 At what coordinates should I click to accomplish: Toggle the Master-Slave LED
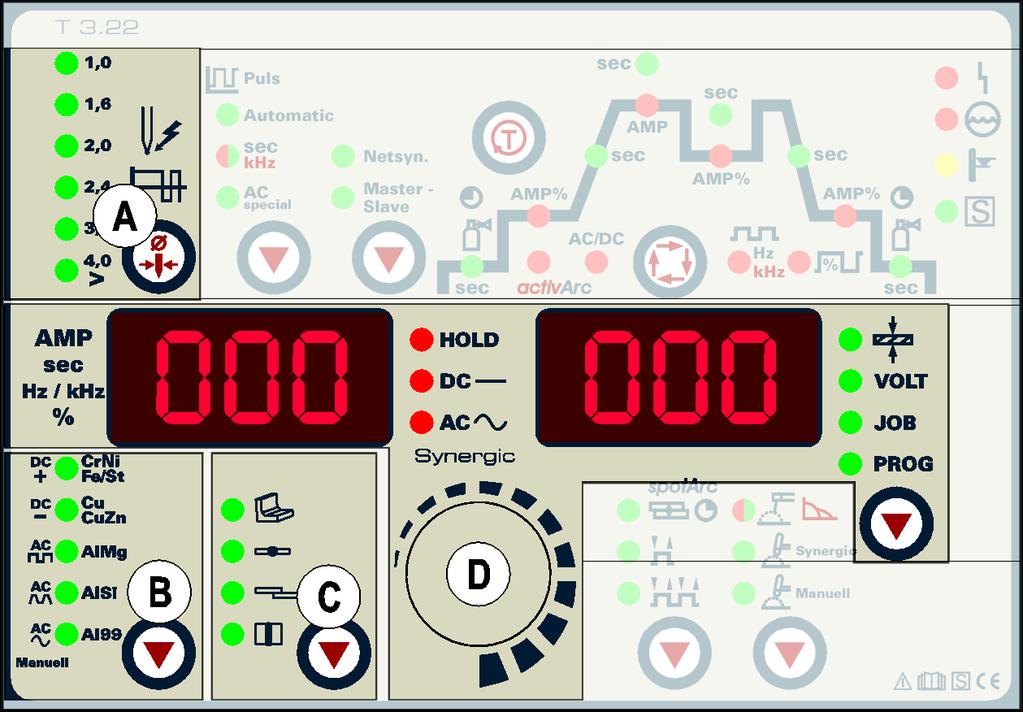pos(343,197)
